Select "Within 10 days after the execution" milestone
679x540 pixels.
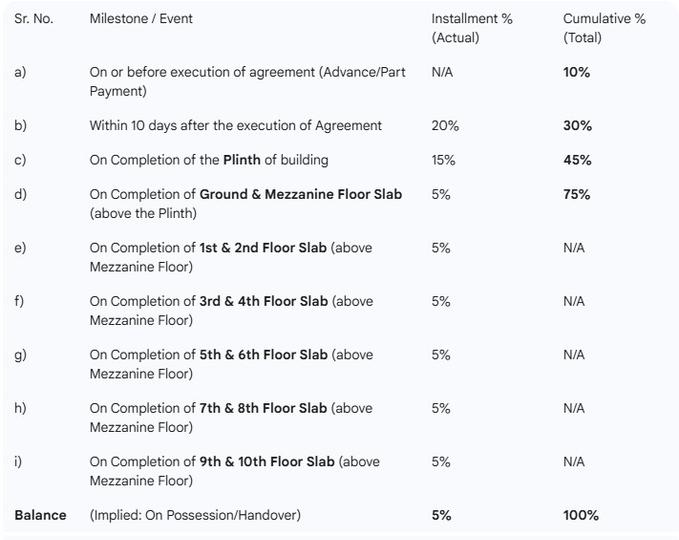coord(235,126)
